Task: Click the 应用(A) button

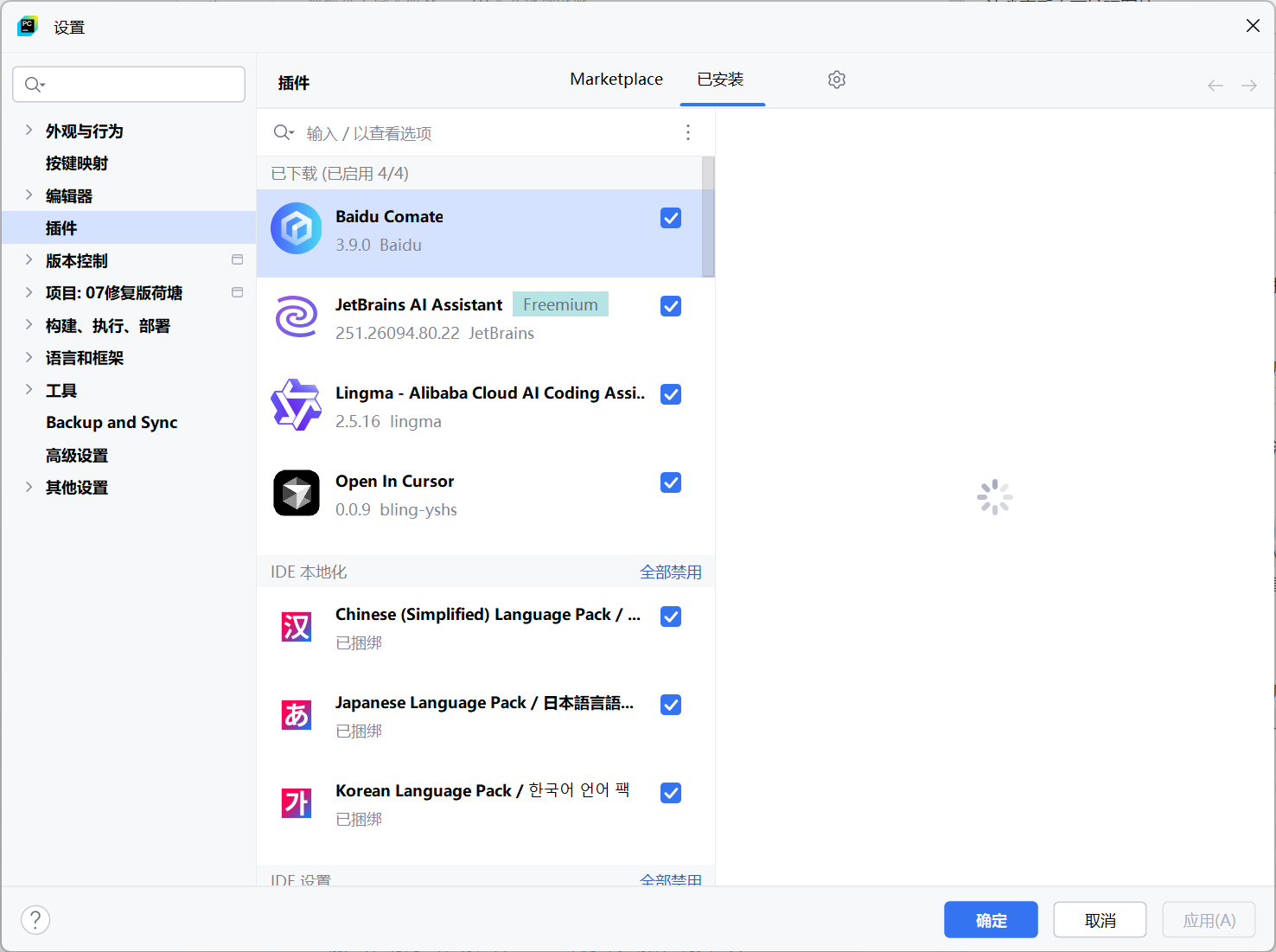Action: point(1209,920)
